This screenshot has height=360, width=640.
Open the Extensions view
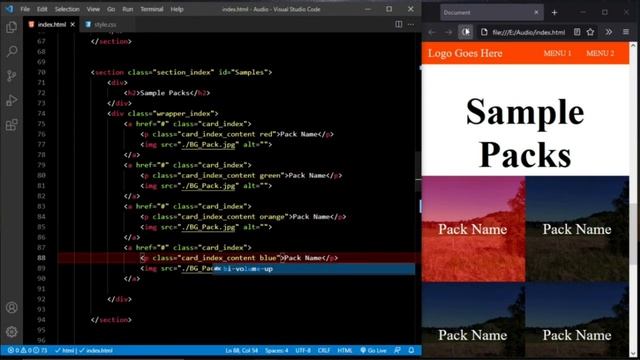tap(11, 125)
